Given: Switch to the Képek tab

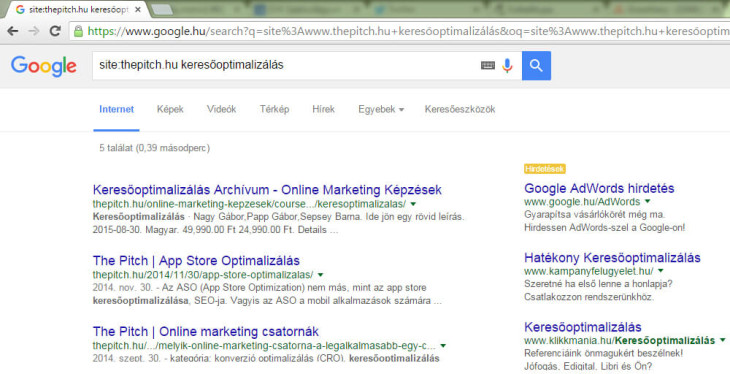Looking at the screenshot, I should click(x=170, y=109).
